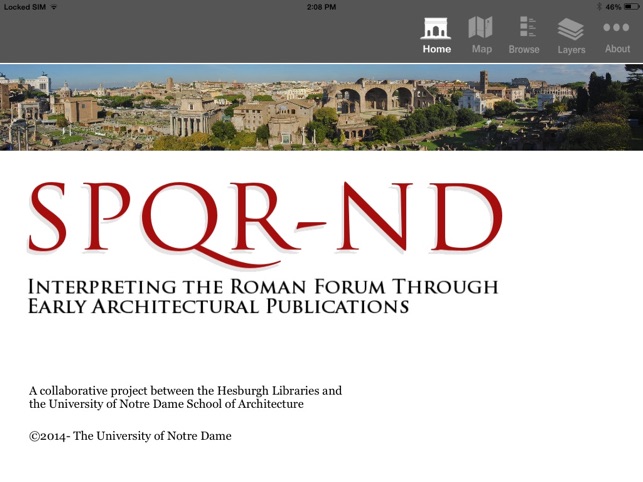The image size is (643, 482).
Task: Tap the Home arch icon
Action: (x=436, y=28)
